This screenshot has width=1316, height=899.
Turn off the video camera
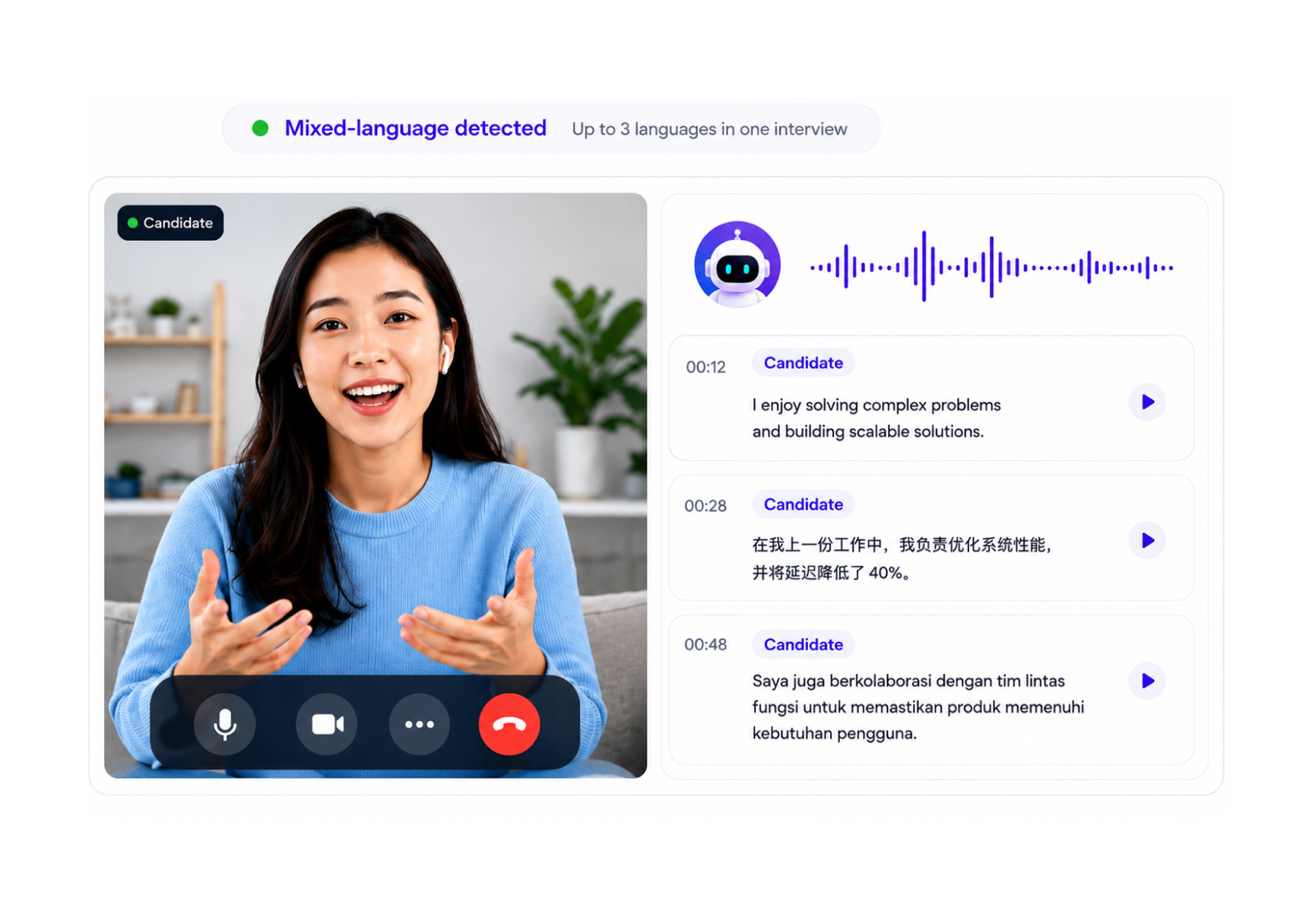coord(327,724)
